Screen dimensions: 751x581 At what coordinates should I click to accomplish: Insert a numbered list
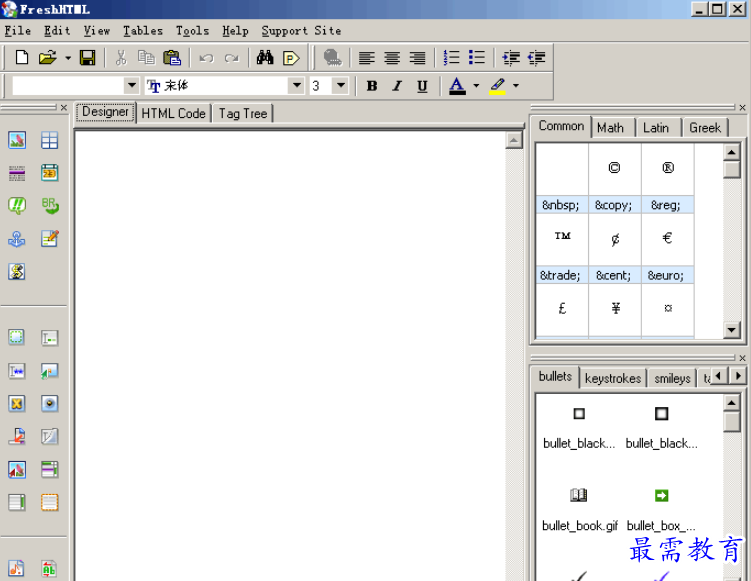click(x=451, y=57)
